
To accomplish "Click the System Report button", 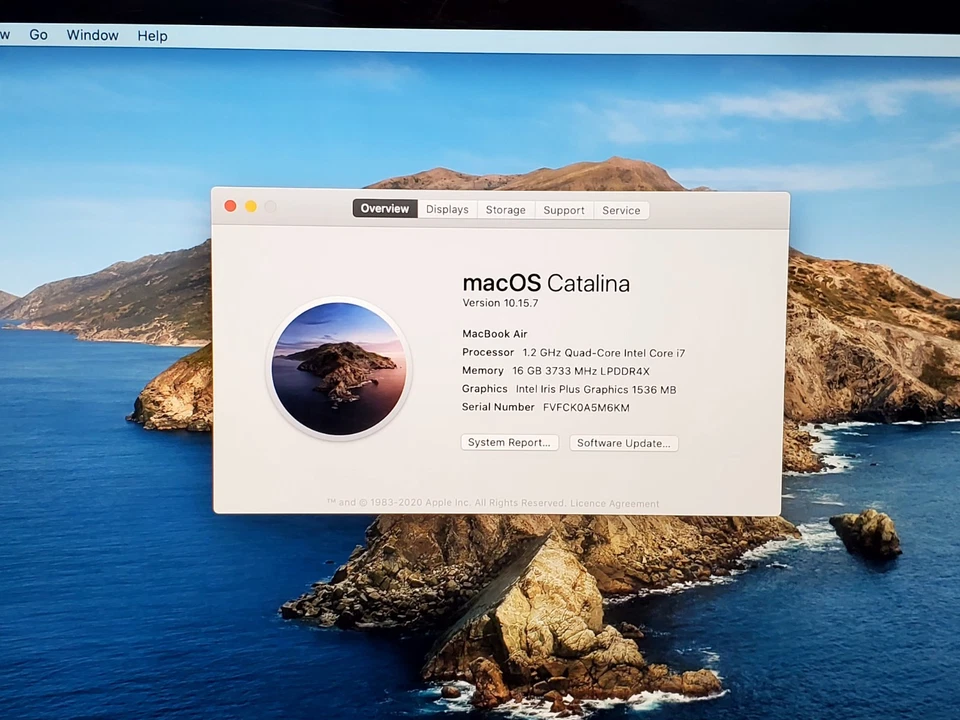I will coord(509,443).
